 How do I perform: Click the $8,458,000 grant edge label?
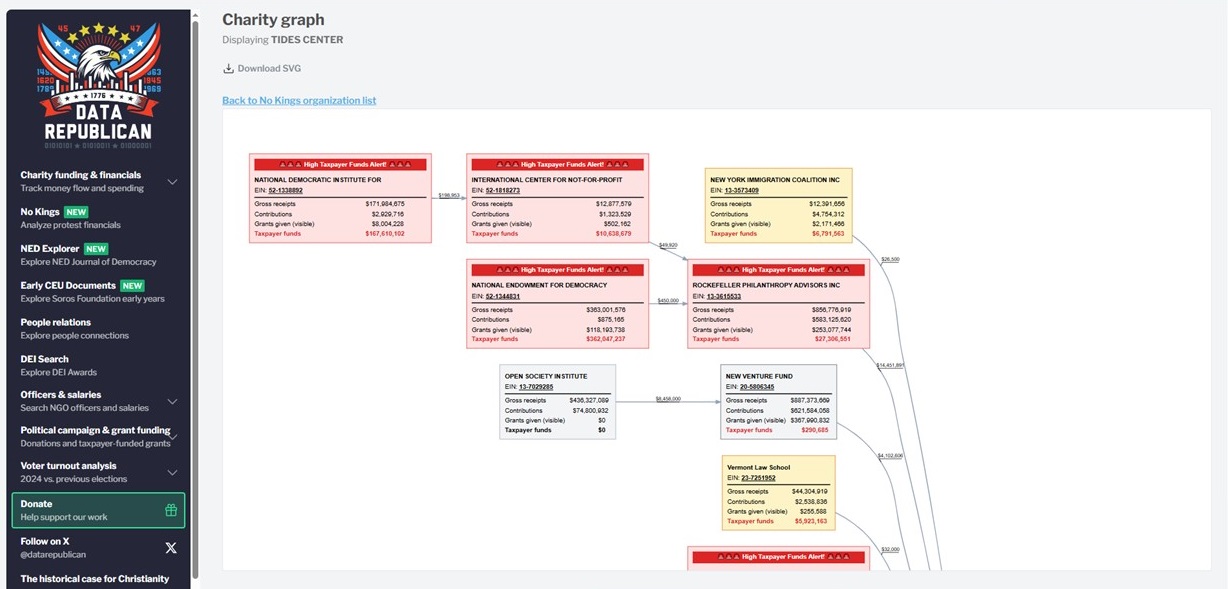(x=668, y=398)
